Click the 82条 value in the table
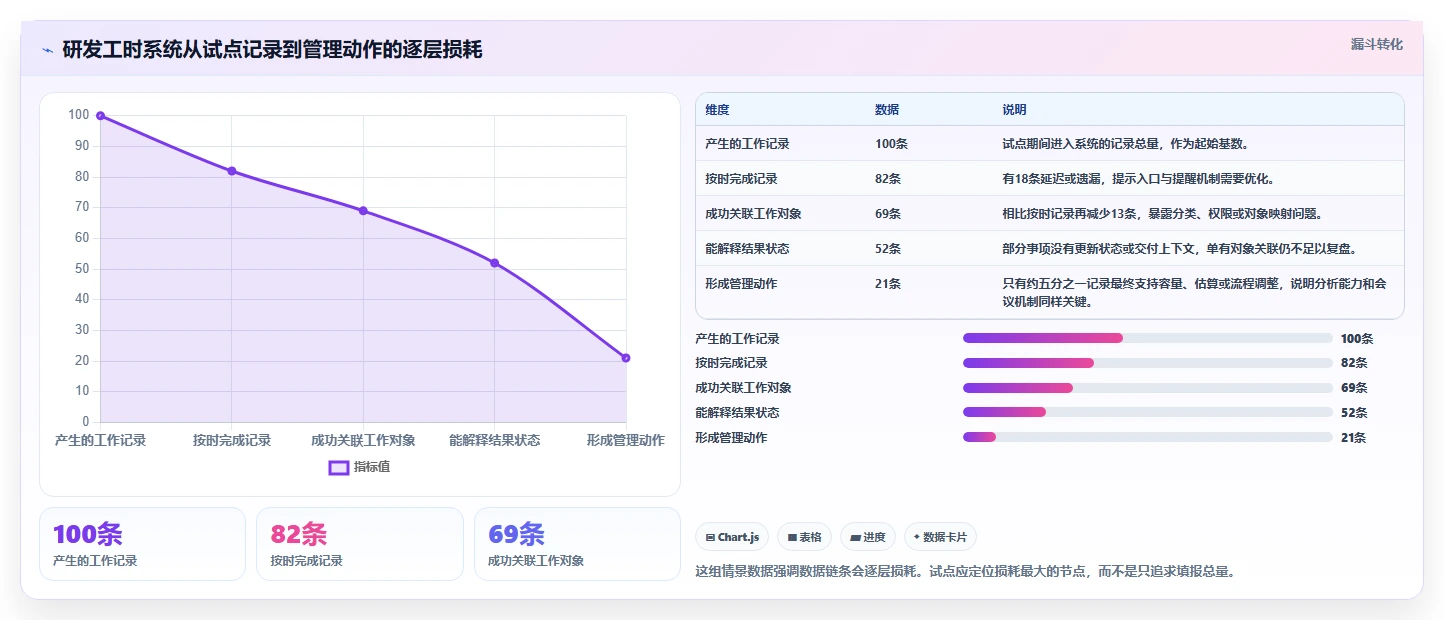The width and height of the screenshot is (1444, 620). [888, 179]
